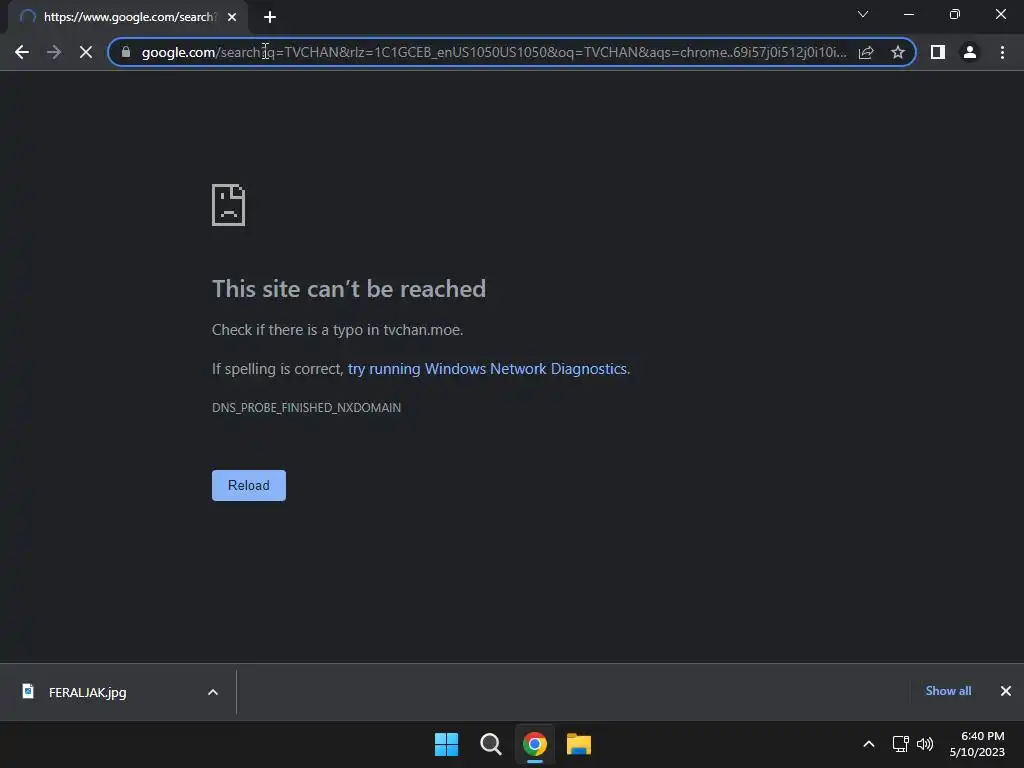This screenshot has height=768, width=1024.
Task: Open the volume control in tray
Action: (x=925, y=744)
